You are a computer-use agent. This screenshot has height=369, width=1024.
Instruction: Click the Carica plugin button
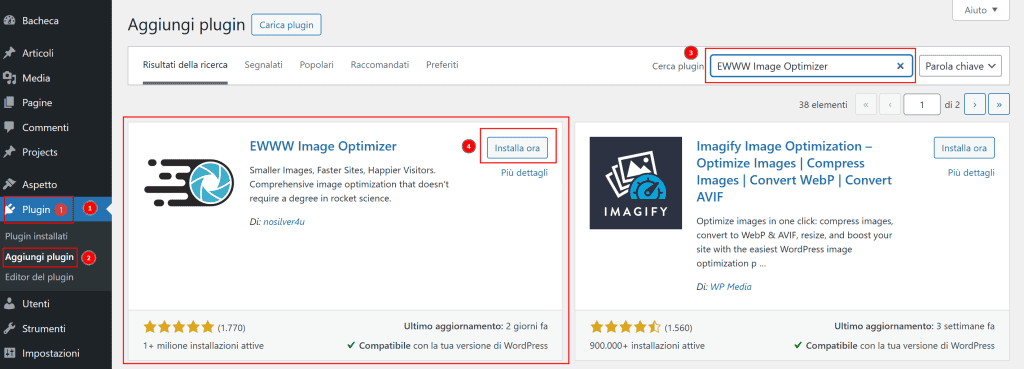pos(286,25)
